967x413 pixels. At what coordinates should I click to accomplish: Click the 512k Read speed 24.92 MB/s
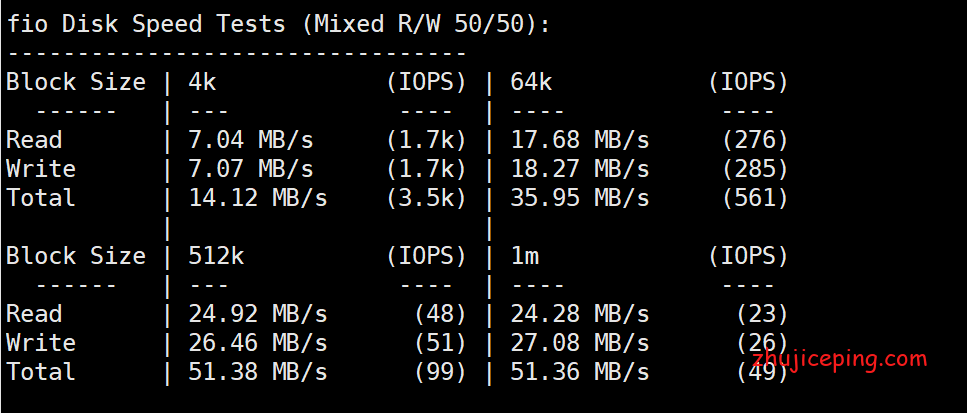(x=258, y=314)
